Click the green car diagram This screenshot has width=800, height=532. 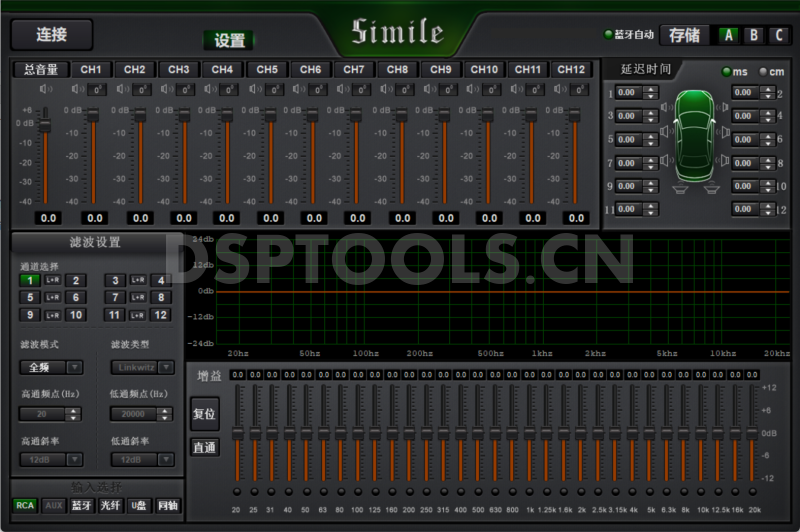[694, 135]
